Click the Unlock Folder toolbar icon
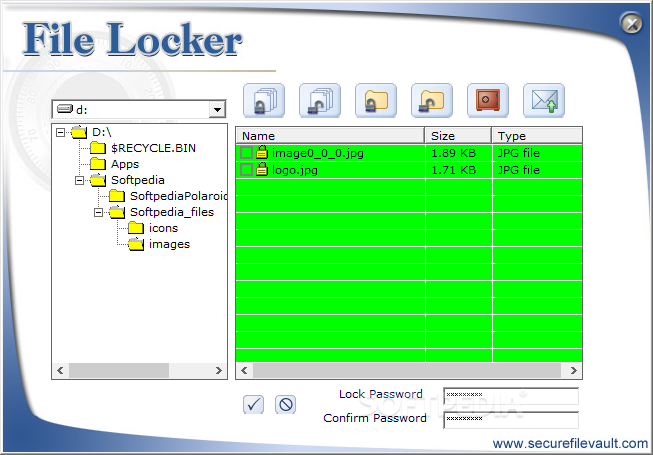The image size is (653, 455). tap(432, 101)
